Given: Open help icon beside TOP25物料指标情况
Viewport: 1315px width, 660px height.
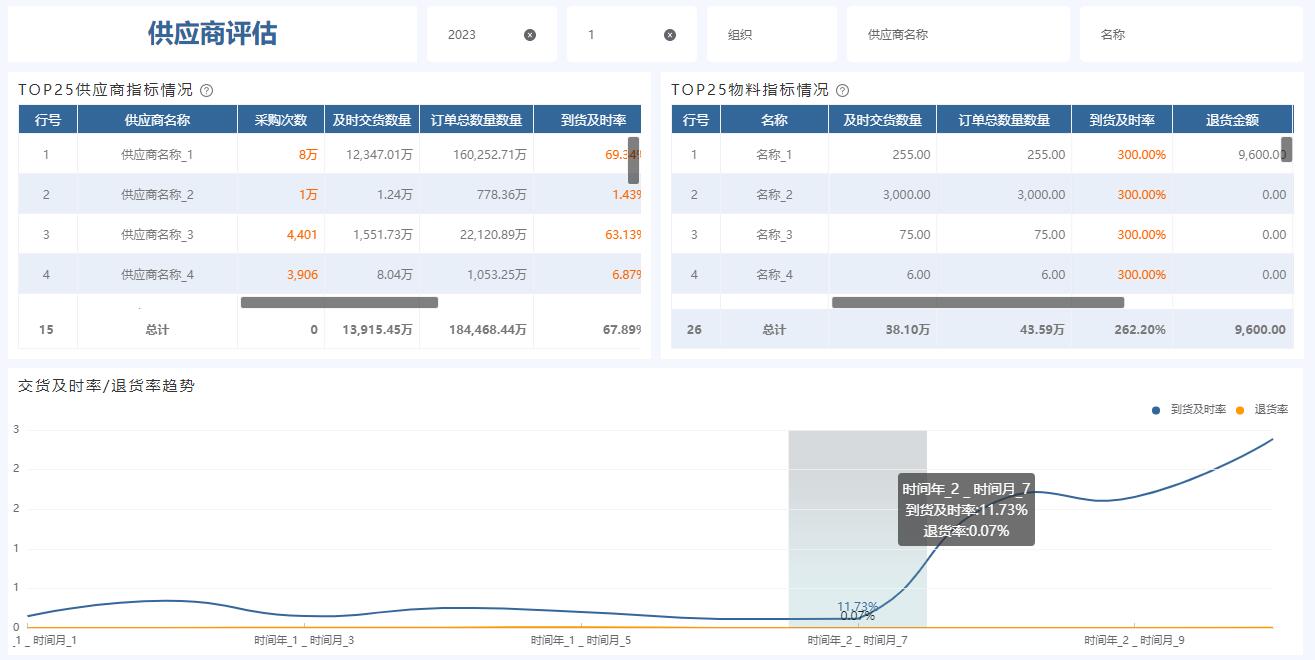Looking at the screenshot, I should pos(842,90).
